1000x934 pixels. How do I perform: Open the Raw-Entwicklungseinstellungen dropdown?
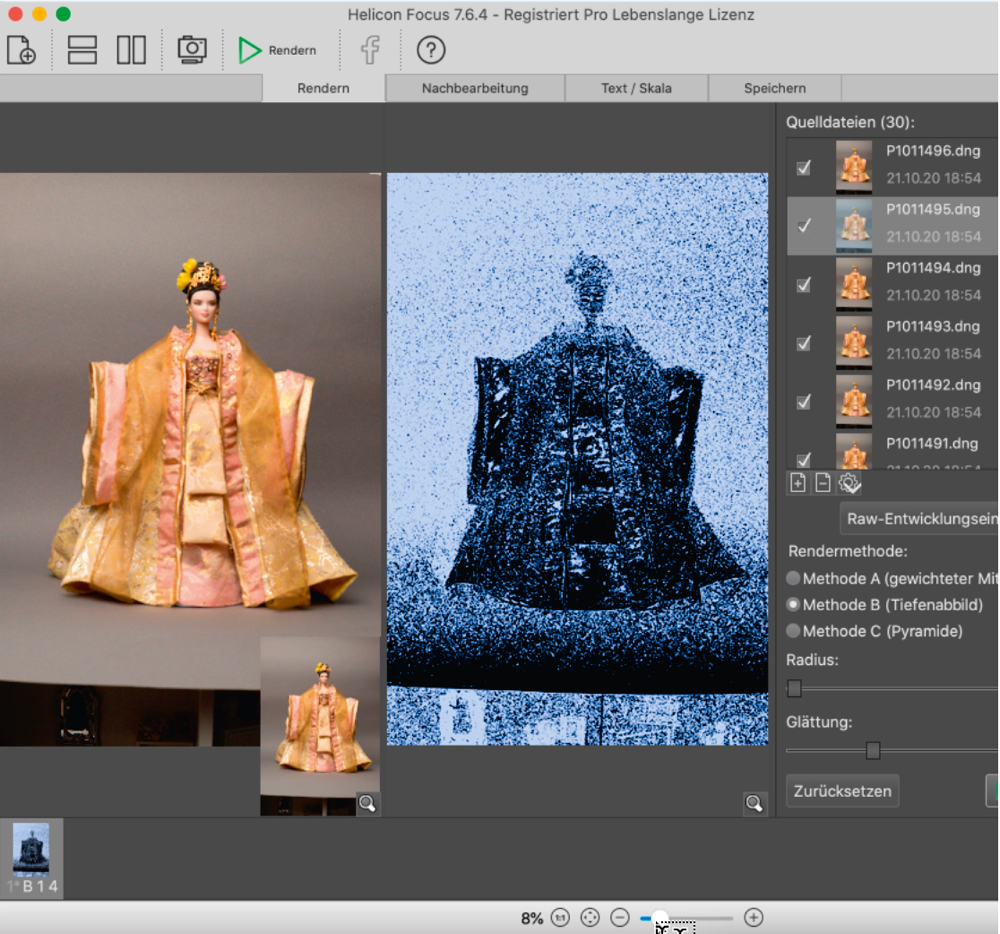pos(920,518)
